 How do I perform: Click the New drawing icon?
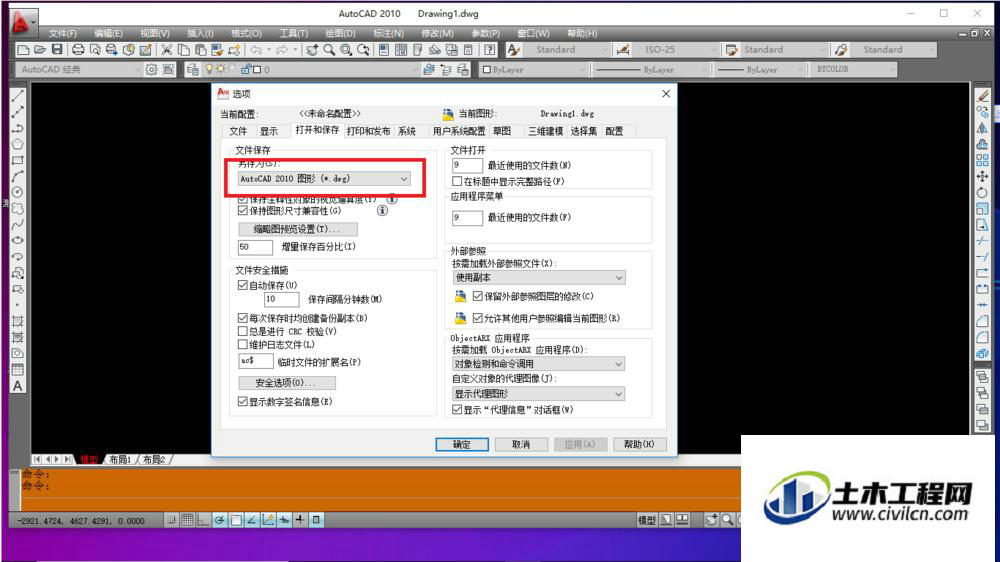point(24,50)
